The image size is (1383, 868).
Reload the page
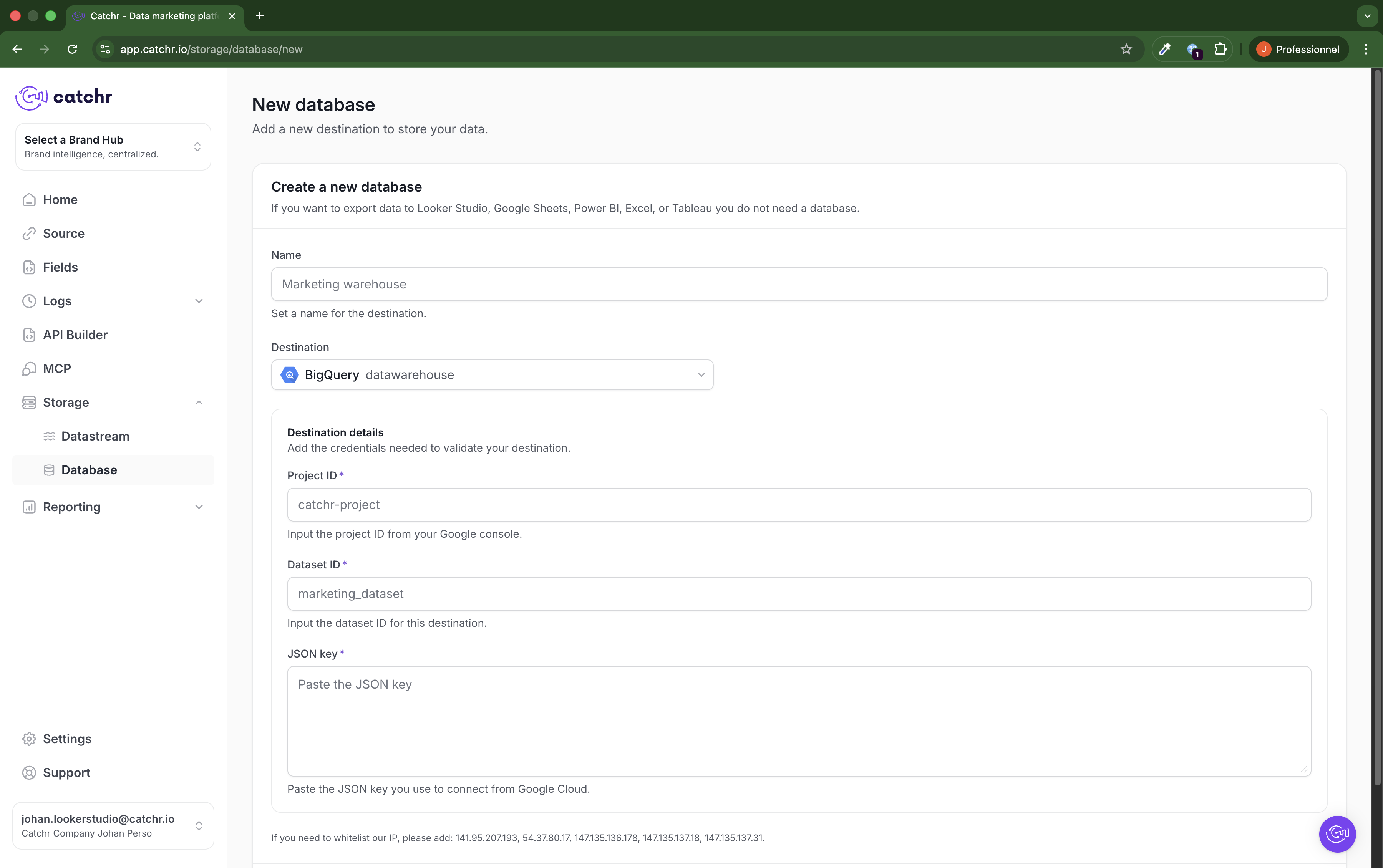click(x=72, y=50)
